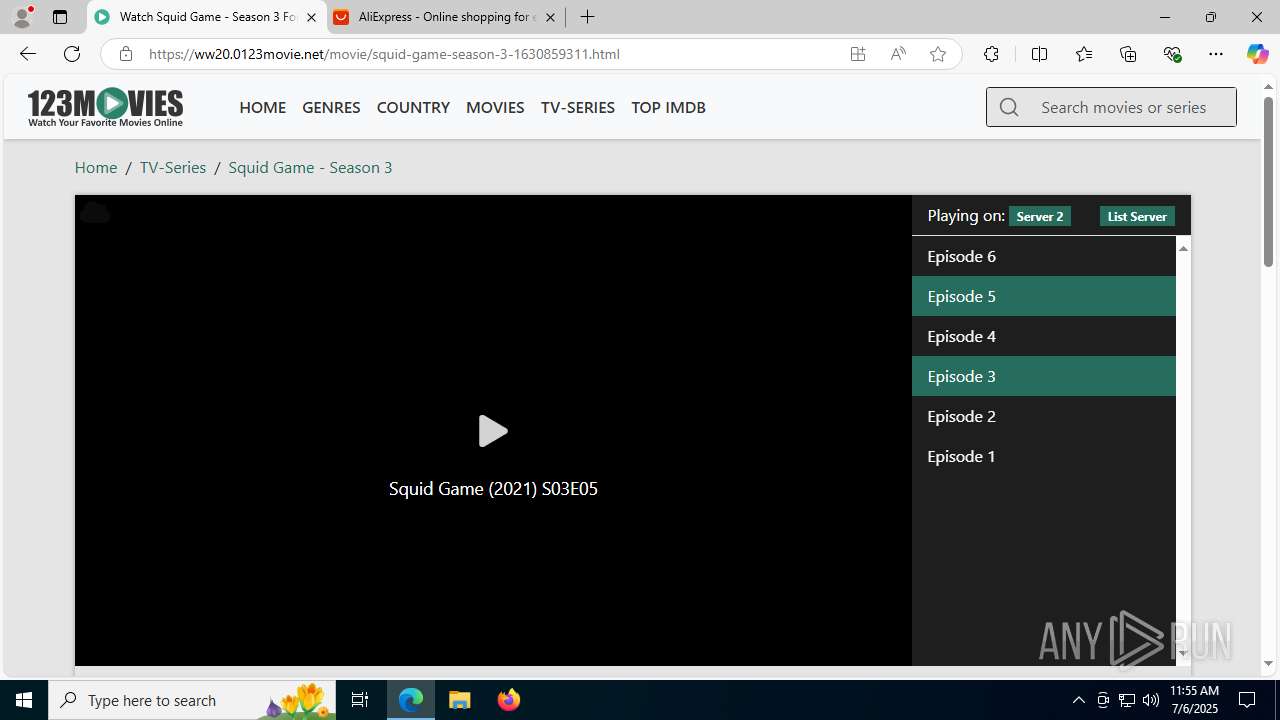Open Favorites list icon

(x=1084, y=54)
